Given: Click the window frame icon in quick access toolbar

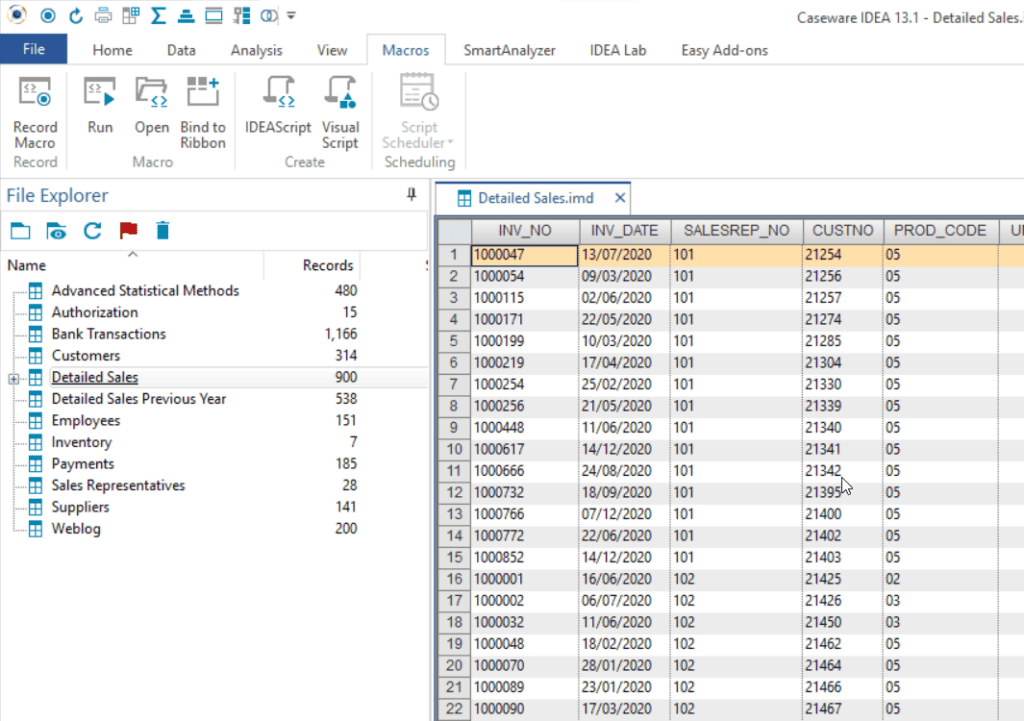Looking at the screenshot, I should coord(214,16).
